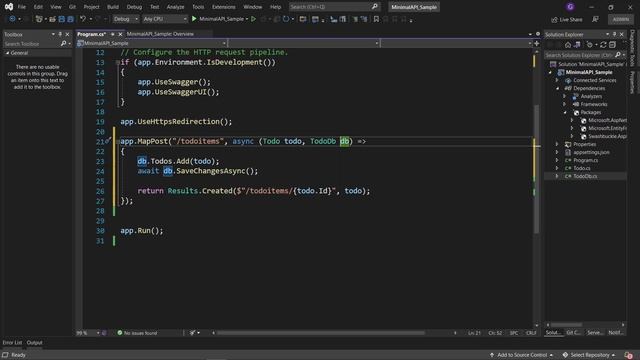Collapse the if block on line 13
640x360 pixels.
pyautogui.click(x=118, y=62)
